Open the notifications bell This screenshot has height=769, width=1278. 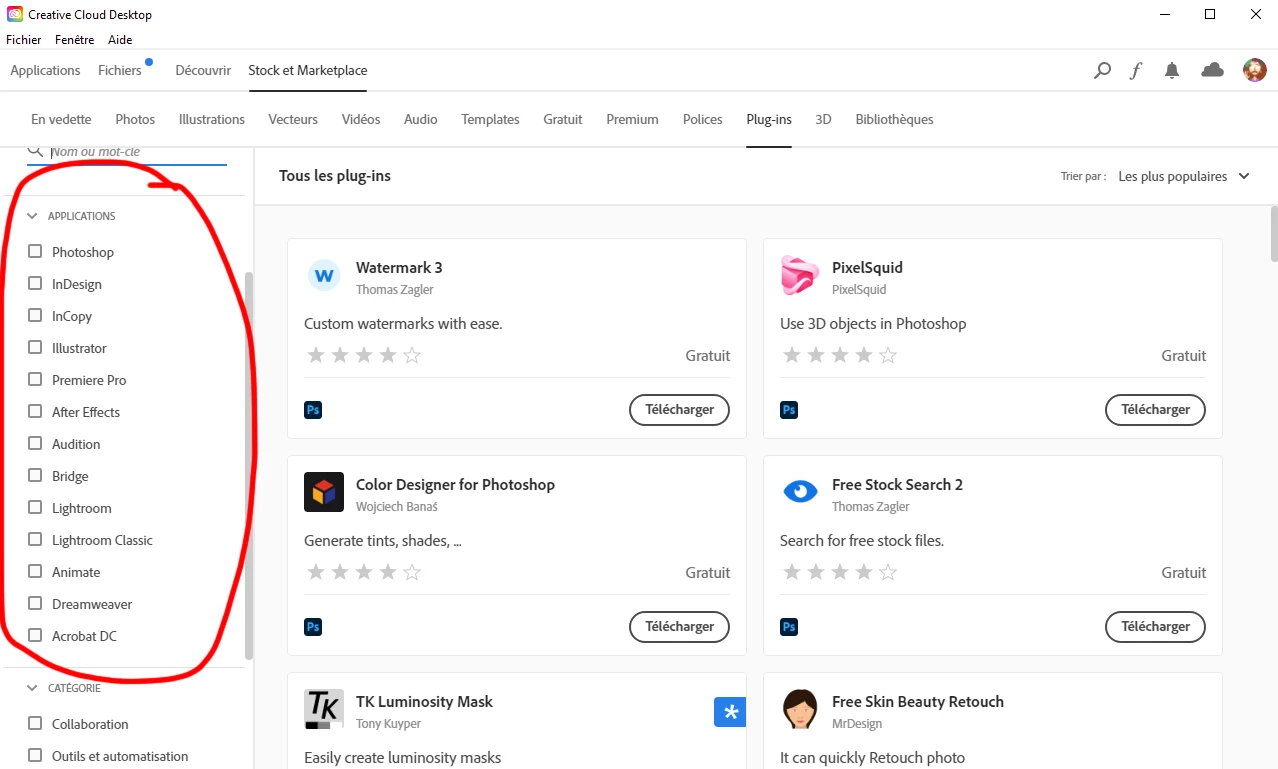click(1172, 71)
